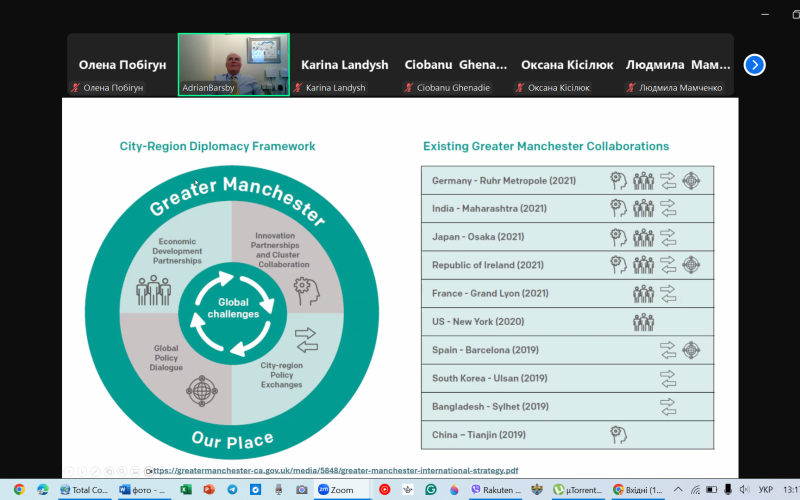This screenshot has height=500, width=800.
Task: Minimize the Zoom window
Action: point(765,14)
